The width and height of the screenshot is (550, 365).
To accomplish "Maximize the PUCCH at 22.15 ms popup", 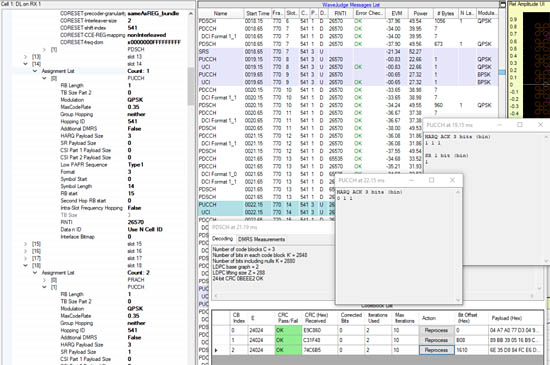I will (431, 180).
